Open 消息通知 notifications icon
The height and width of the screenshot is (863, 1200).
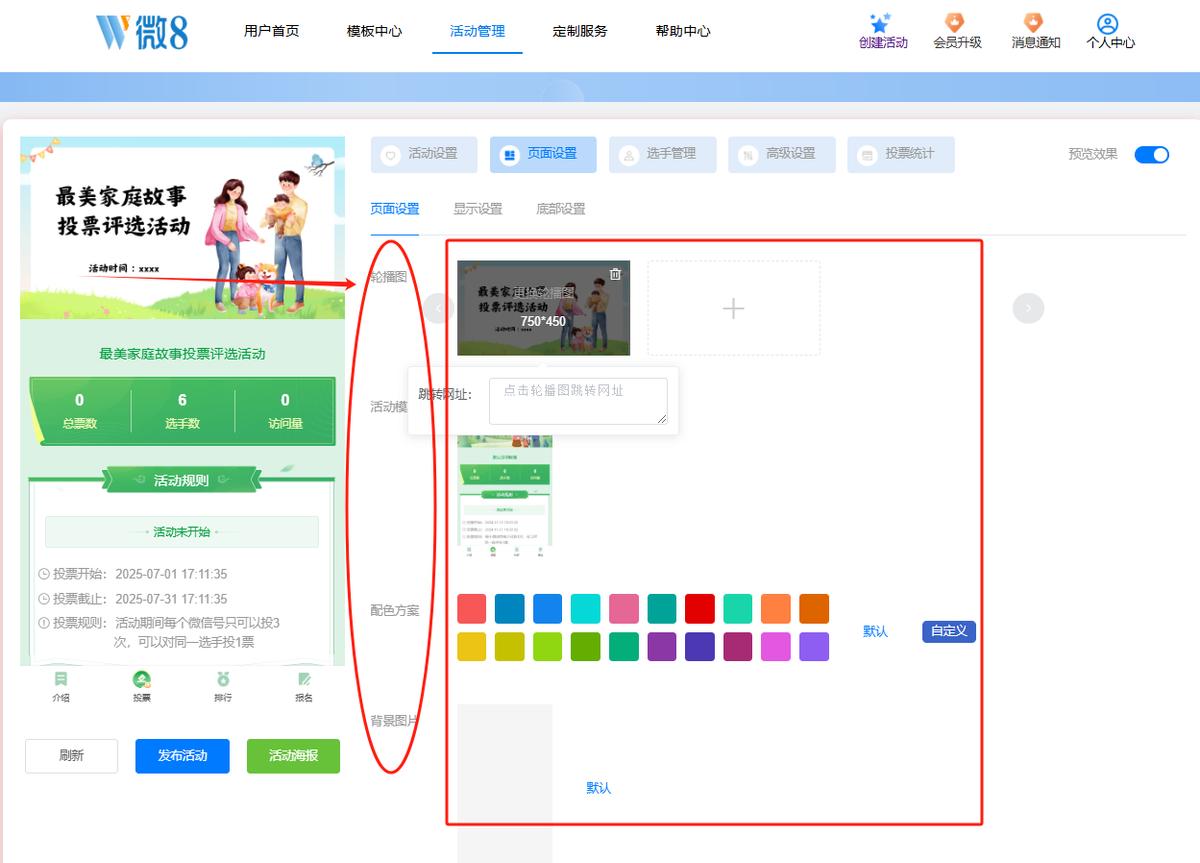coord(1034,23)
